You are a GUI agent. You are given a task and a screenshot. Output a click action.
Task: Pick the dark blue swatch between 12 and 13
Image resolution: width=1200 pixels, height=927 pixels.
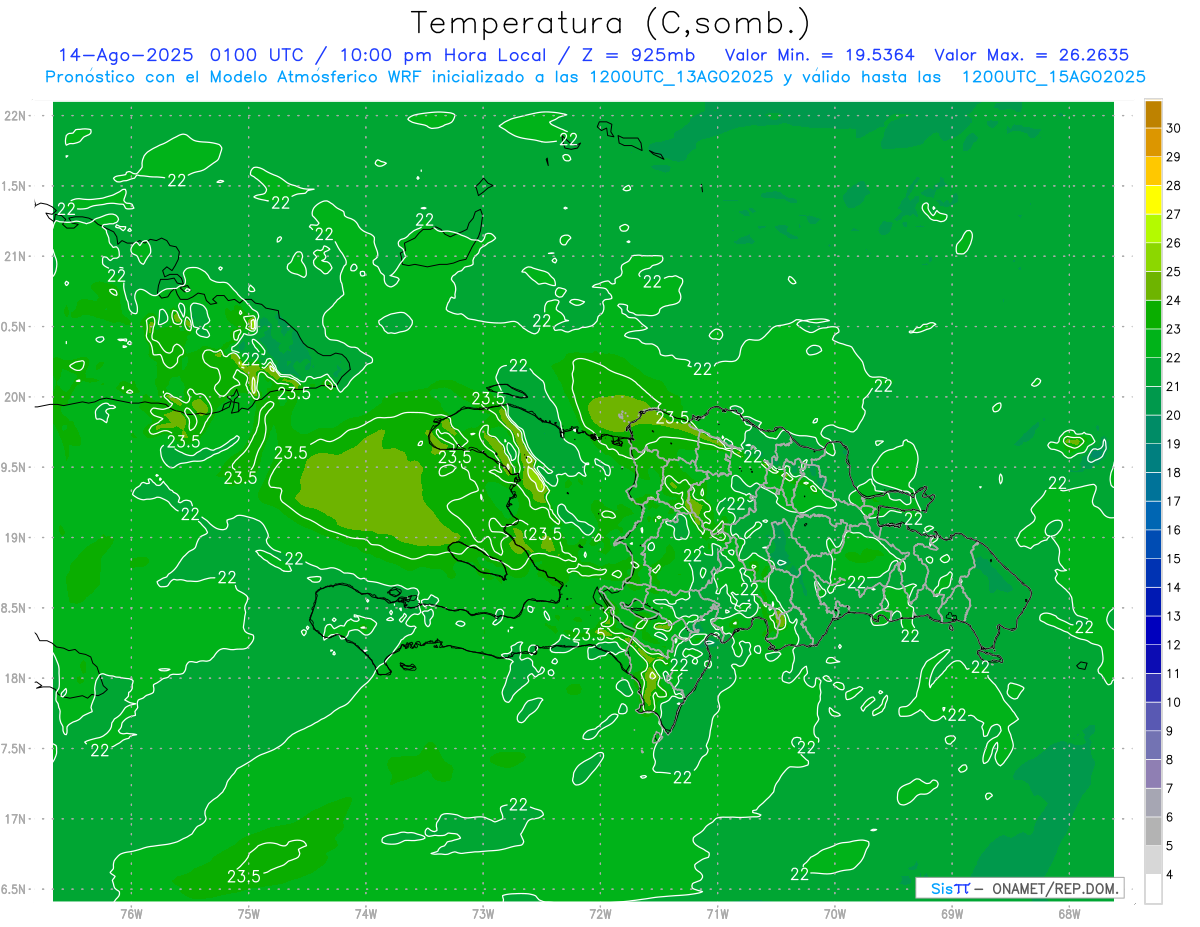(x=1153, y=631)
